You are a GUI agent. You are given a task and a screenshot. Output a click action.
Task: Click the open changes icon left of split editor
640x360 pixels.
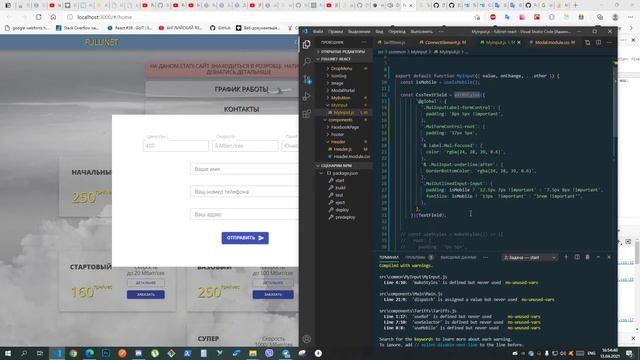point(587,42)
